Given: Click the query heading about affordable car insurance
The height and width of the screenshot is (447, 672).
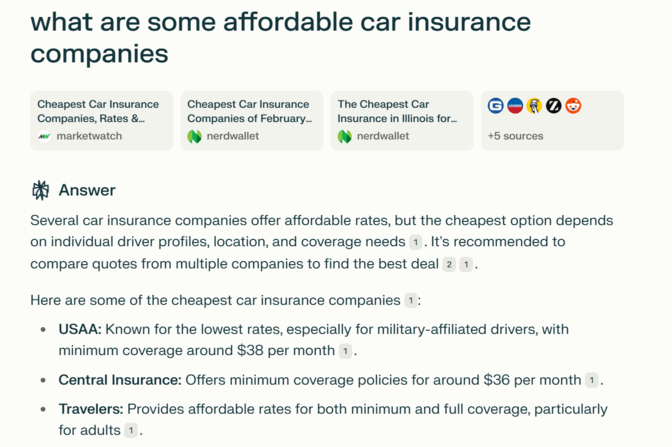Looking at the screenshot, I should click(x=280, y=37).
